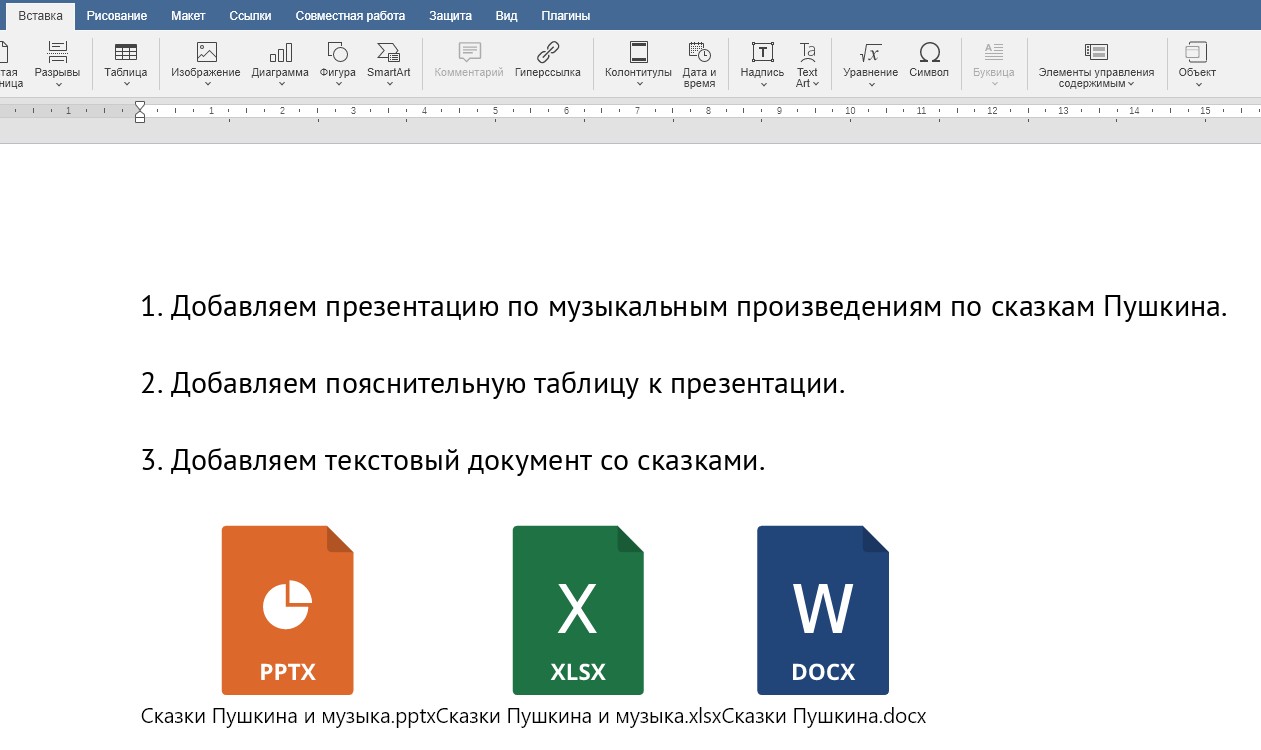Screen dimensions: 1261x750
Task: Click list item 3 about текстовый документ
Action: pos(453,461)
